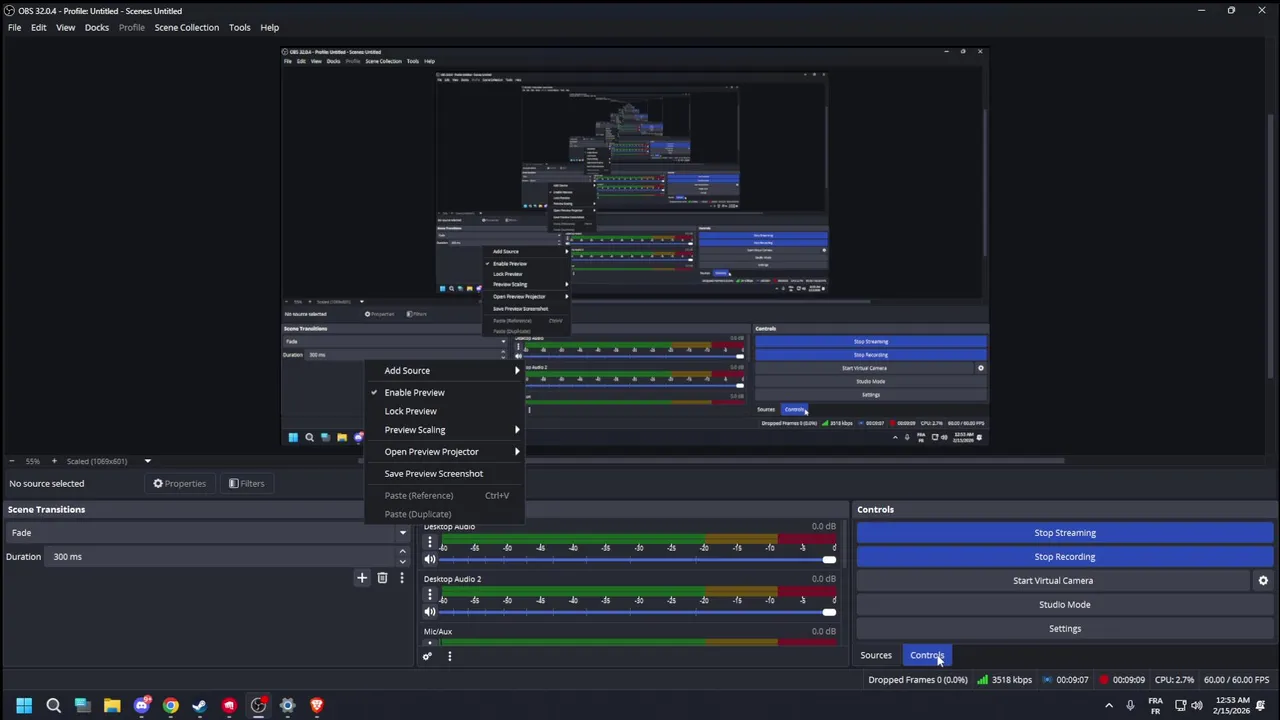Open the Docks menu
1280x720 pixels.
tap(97, 28)
